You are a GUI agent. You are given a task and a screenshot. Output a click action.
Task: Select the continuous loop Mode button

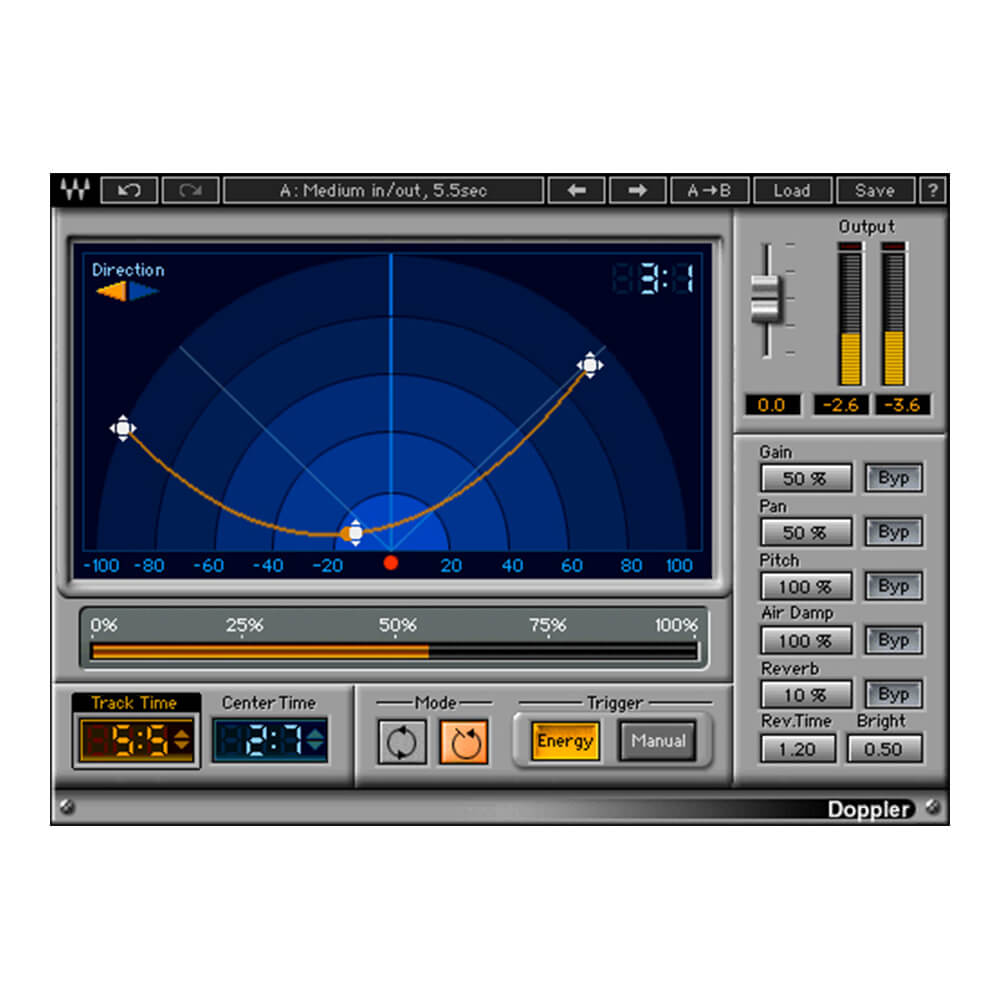[402, 742]
